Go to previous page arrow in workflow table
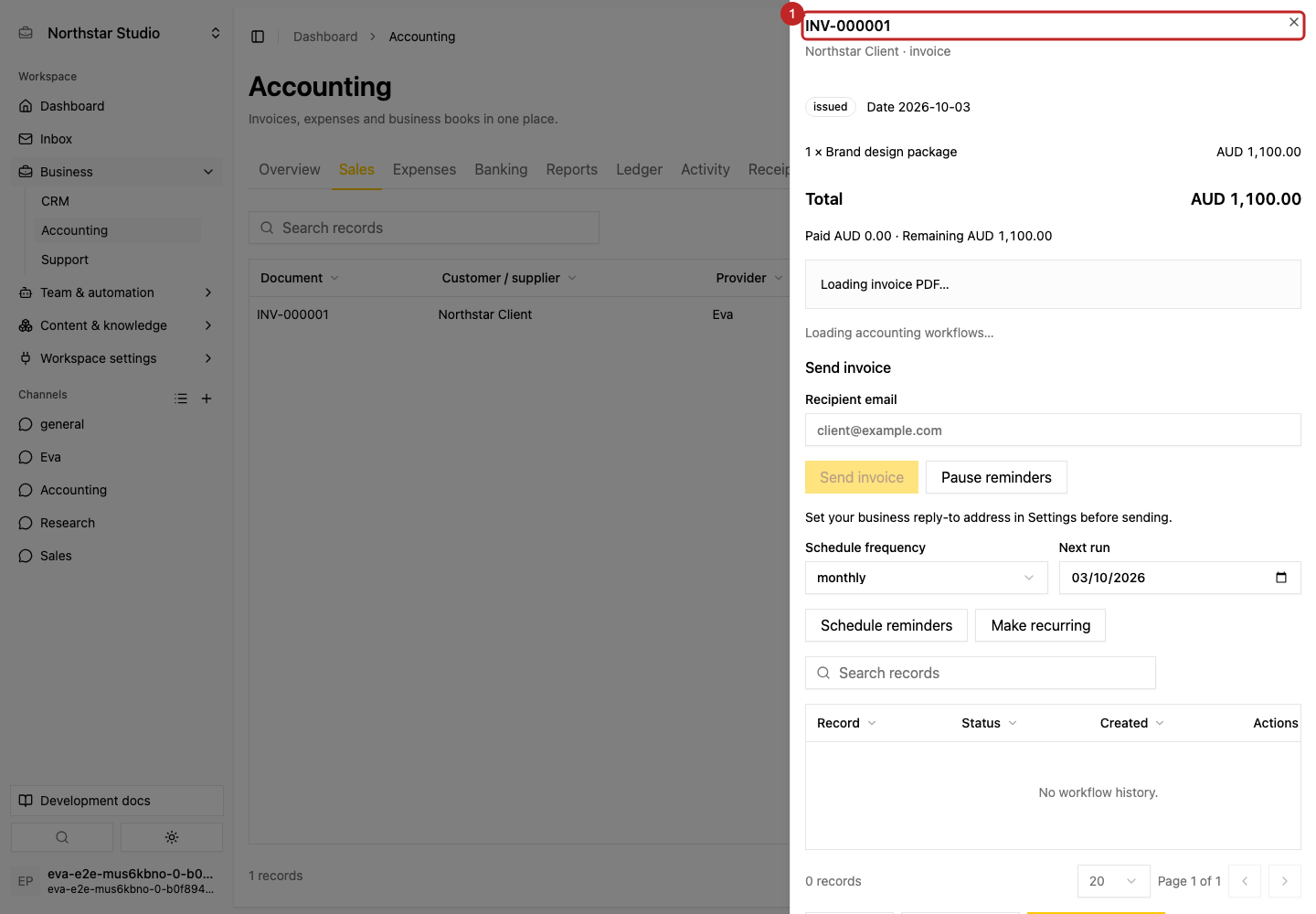This screenshot has width=1316, height=914. pos(1245,881)
